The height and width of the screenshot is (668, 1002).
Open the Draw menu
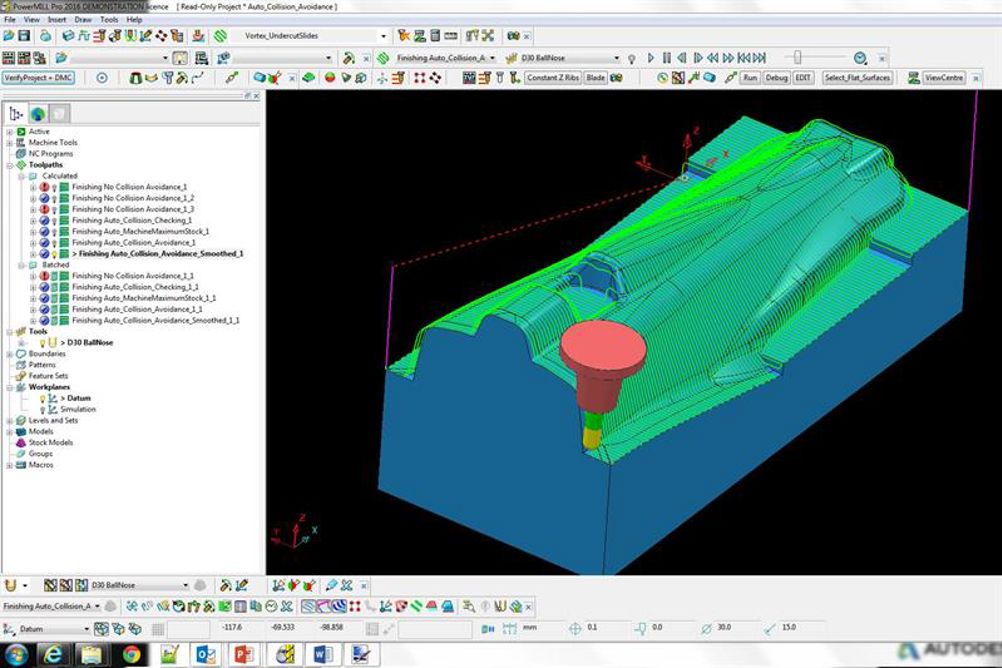pyautogui.click(x=83, y=20)
